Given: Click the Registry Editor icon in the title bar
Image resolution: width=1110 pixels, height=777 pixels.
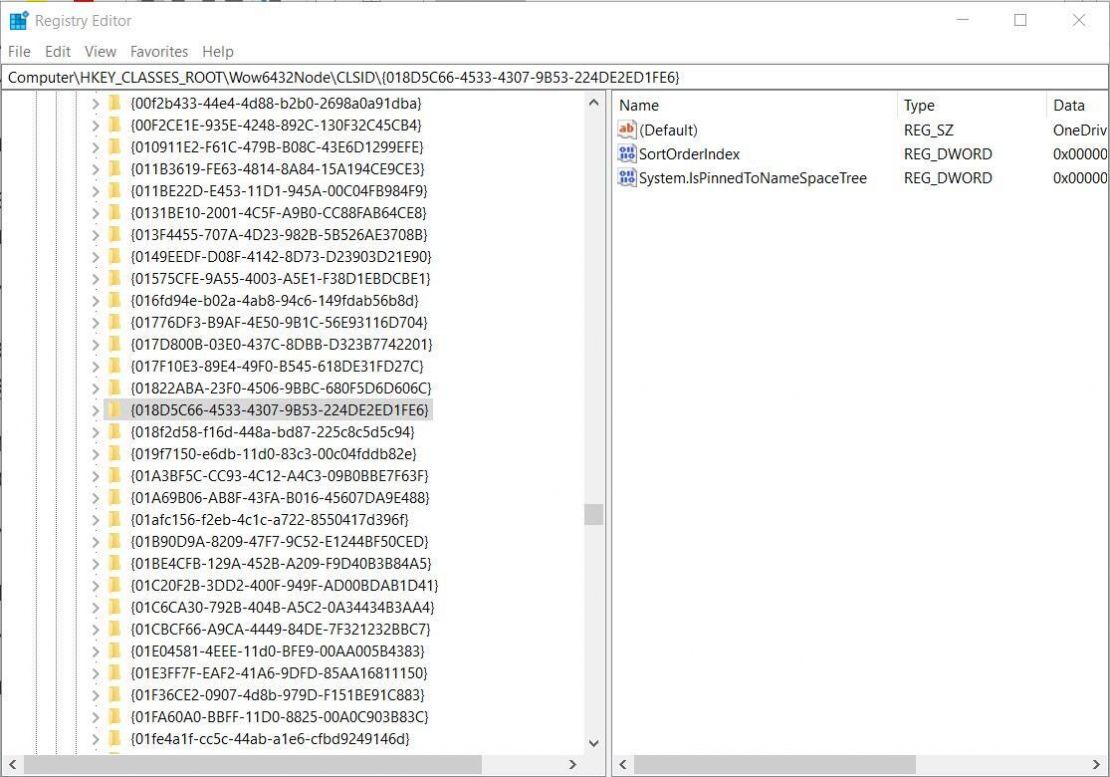Looking at the screenshot, I should [17, 20].
